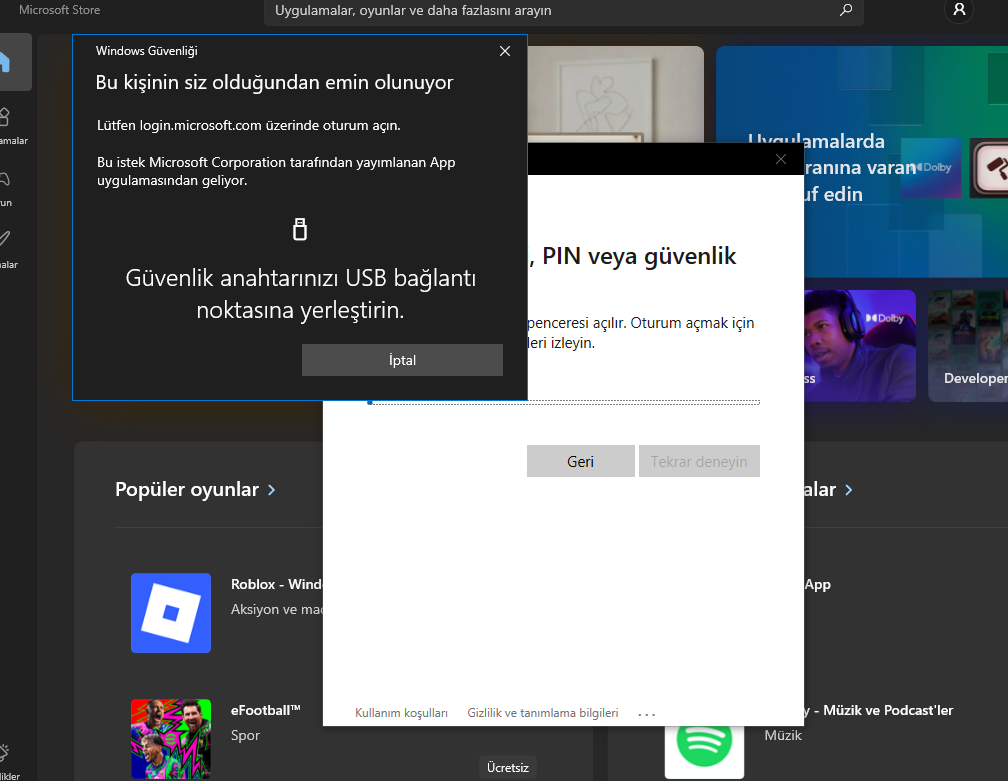
Task: Open the eFootball game icon
Action: coord(171,739)
